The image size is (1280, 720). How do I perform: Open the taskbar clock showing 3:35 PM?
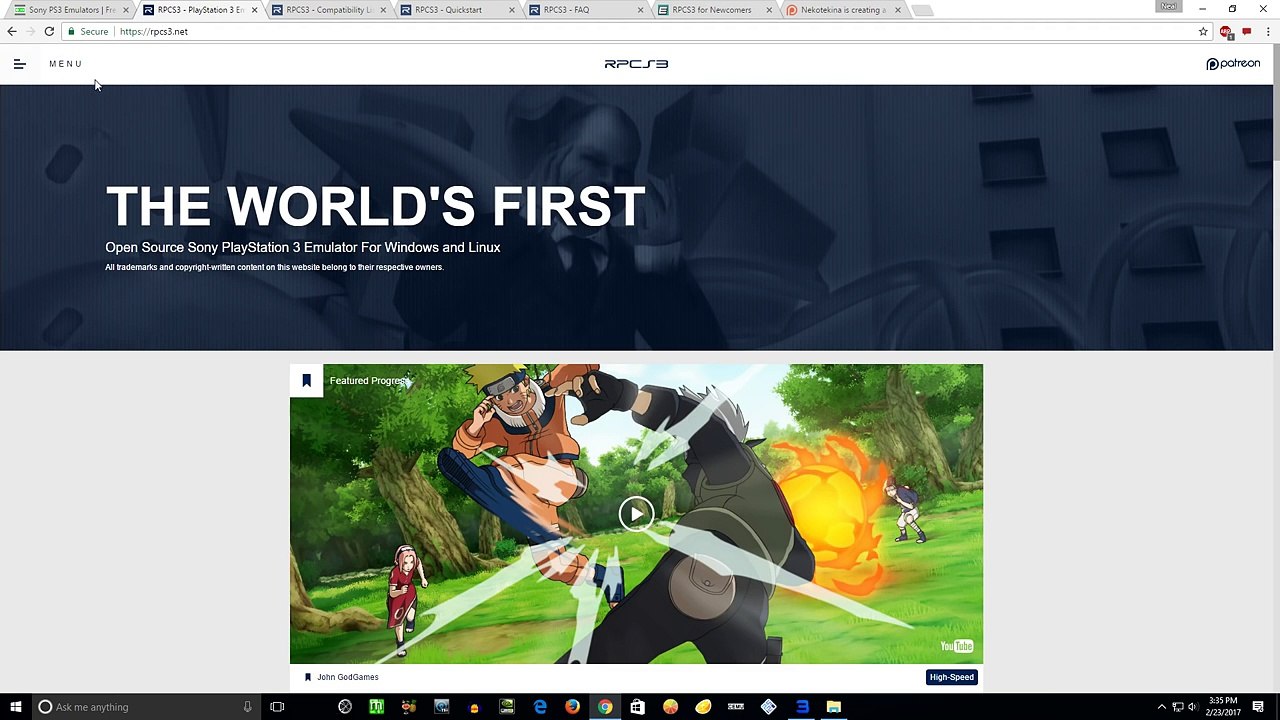tap(1224, 707)
